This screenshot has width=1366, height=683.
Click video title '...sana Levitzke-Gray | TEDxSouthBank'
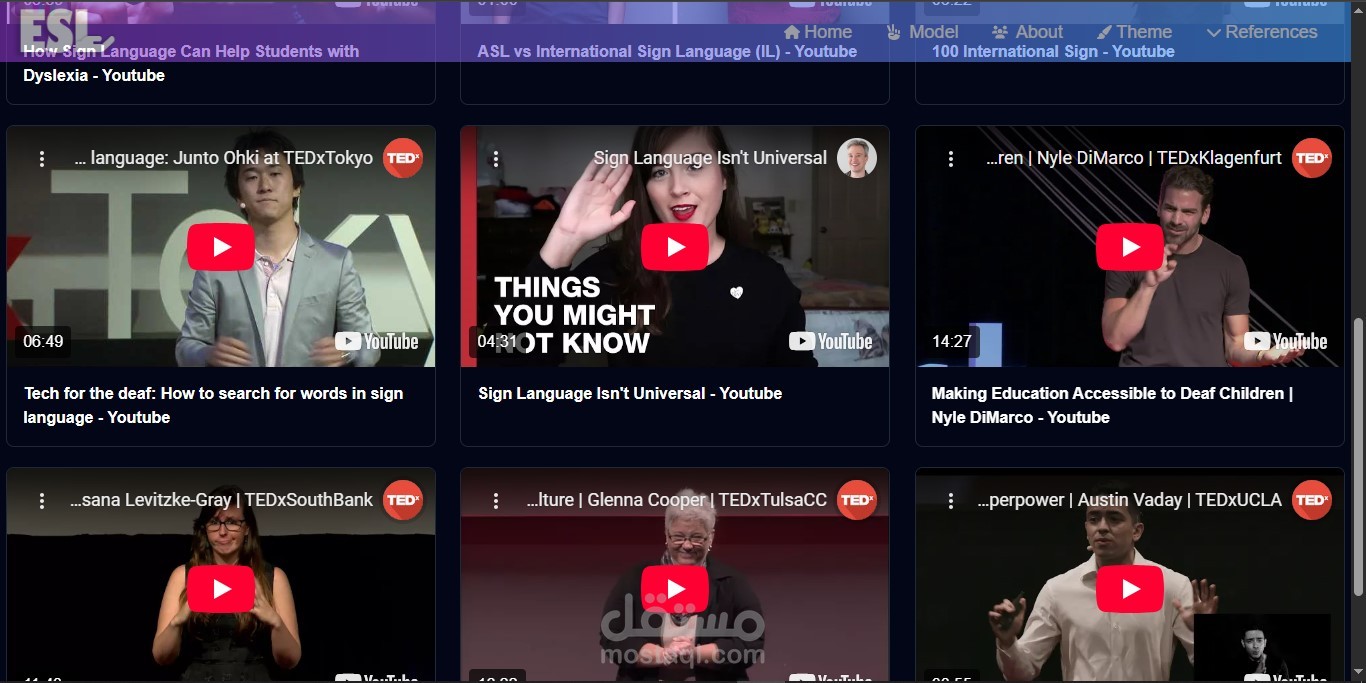coord(221,500)
